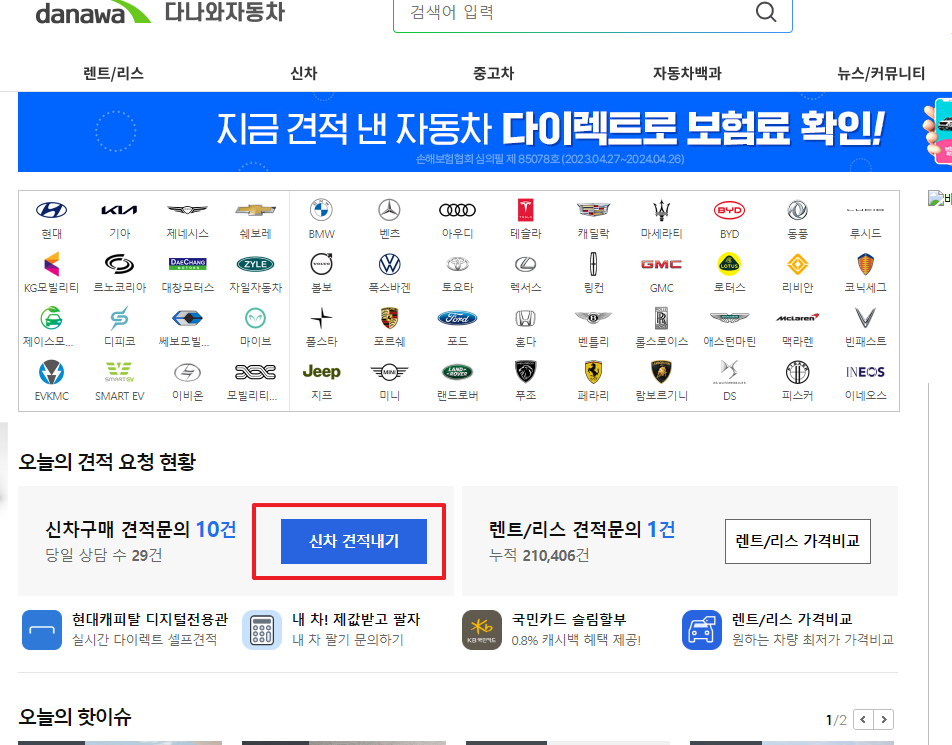Click the search magnifier icon
Viewport: 952px width, 745px height.
tap(766, 12)
